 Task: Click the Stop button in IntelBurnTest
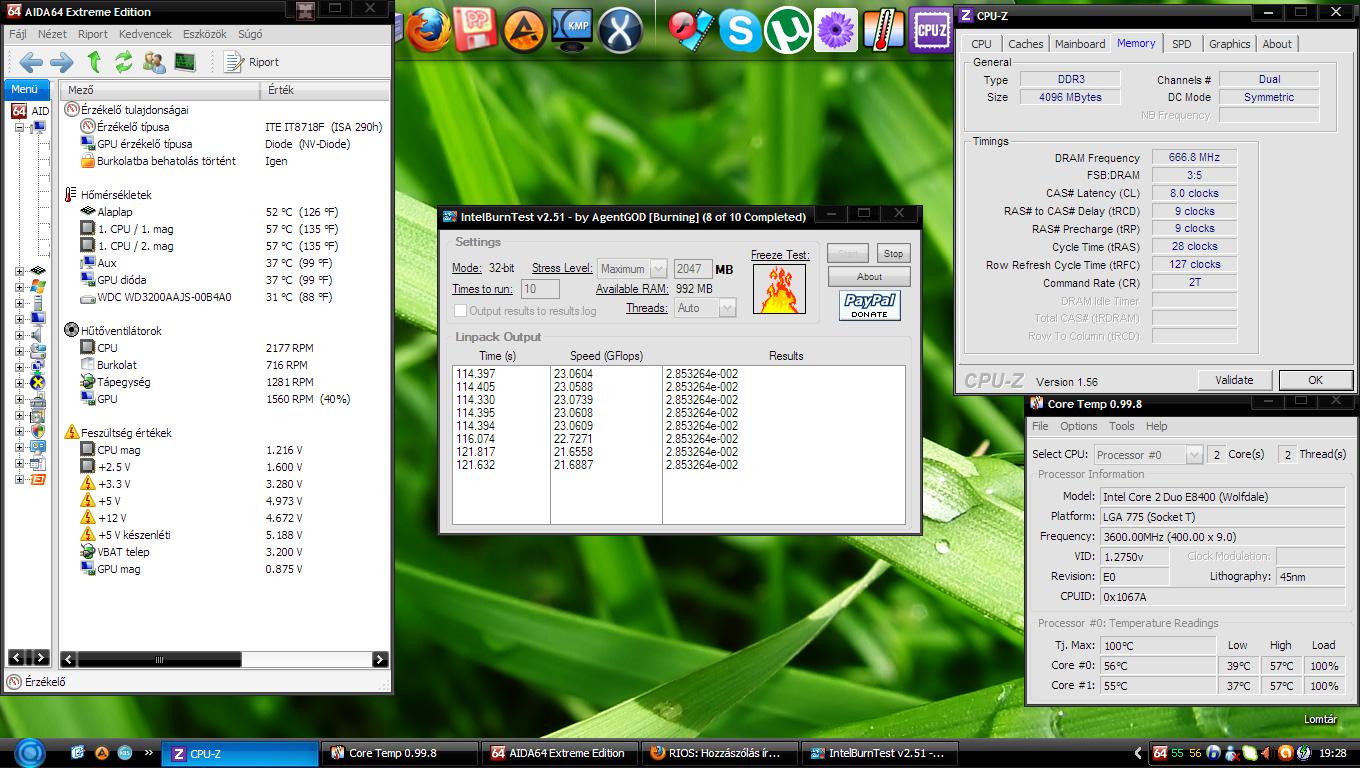(x=894, y=253)
